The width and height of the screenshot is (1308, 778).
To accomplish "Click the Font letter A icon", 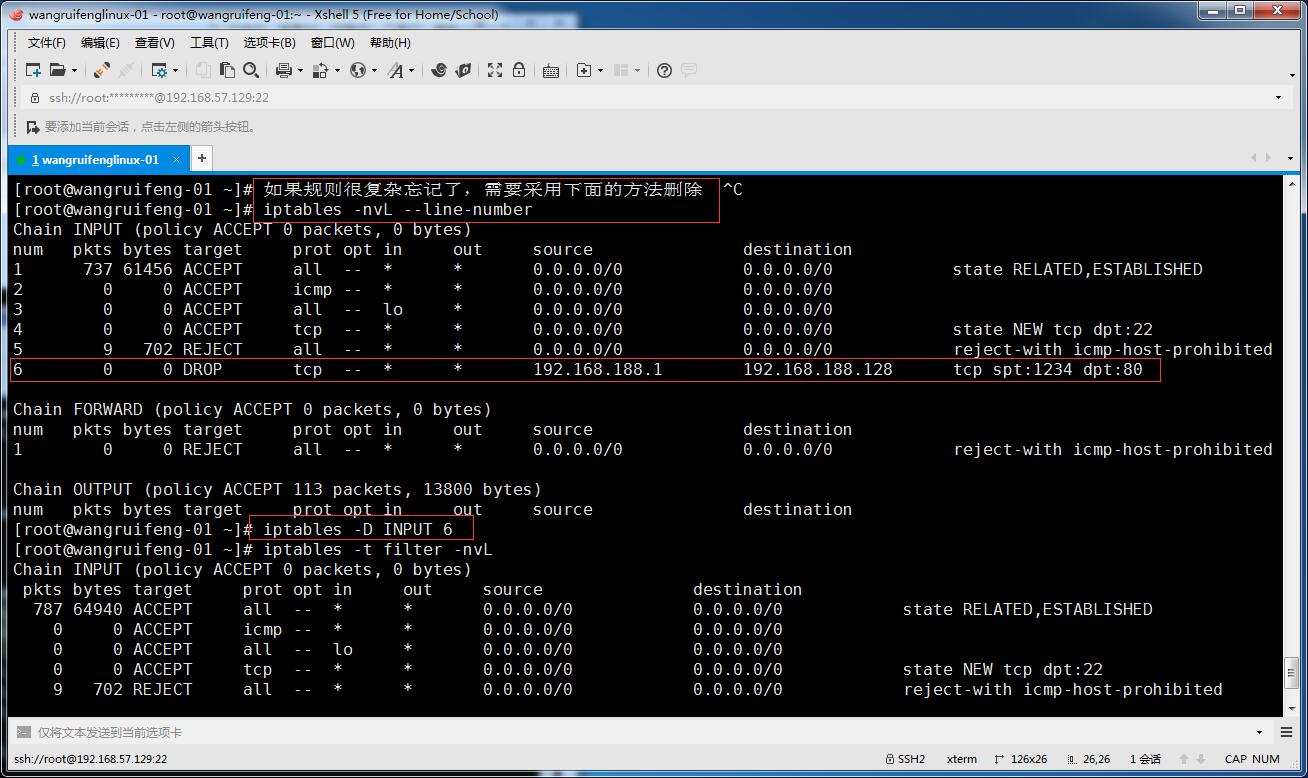I will click(396, 70).
